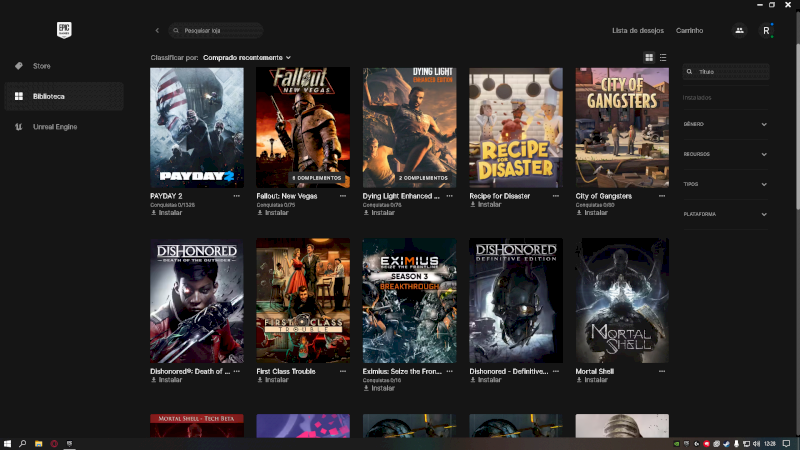Open Fallout: New Vegas options ellipsis
Viewport: 800px width, 450px height.
click(x=343, y=196)
